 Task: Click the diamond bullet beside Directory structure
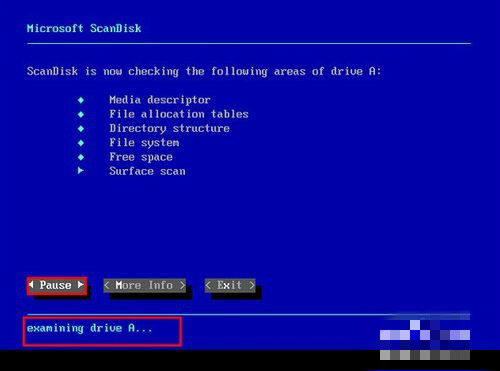click(x=81, y=129)
